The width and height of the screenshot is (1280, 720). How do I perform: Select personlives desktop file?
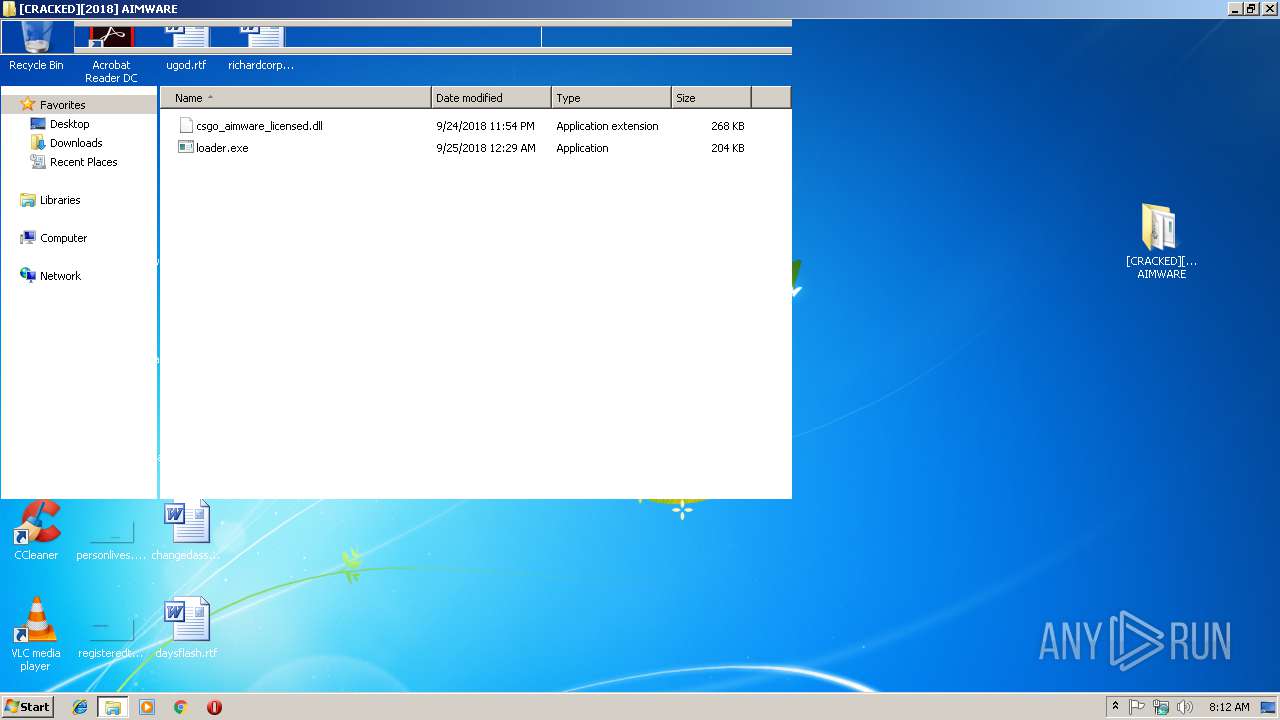tap(111, 540)
